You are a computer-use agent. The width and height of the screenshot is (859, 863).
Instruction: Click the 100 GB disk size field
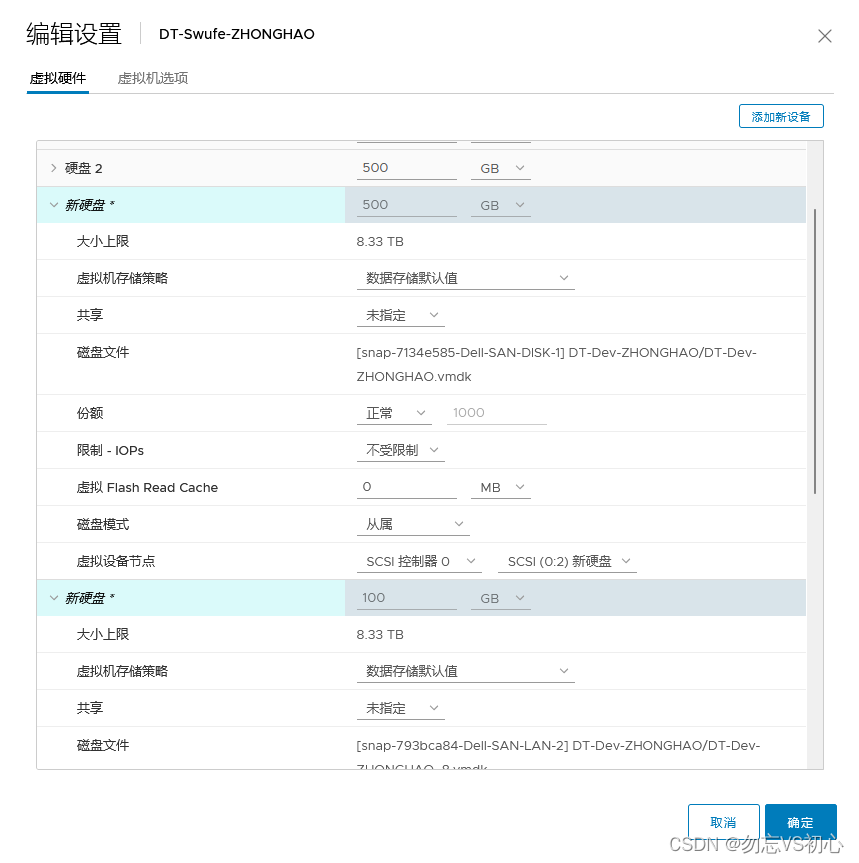tap(406, 598)
